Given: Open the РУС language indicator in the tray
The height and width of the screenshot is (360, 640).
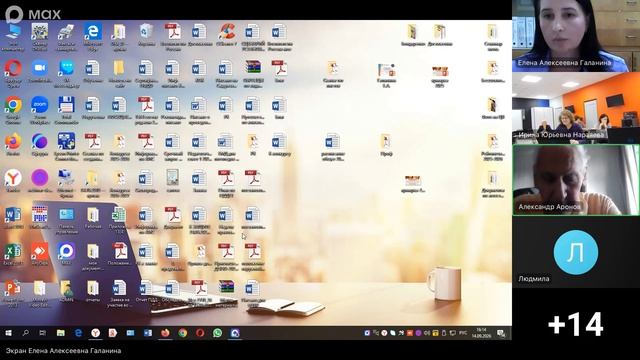Looking at the screenshot, I should pos(463,333).
